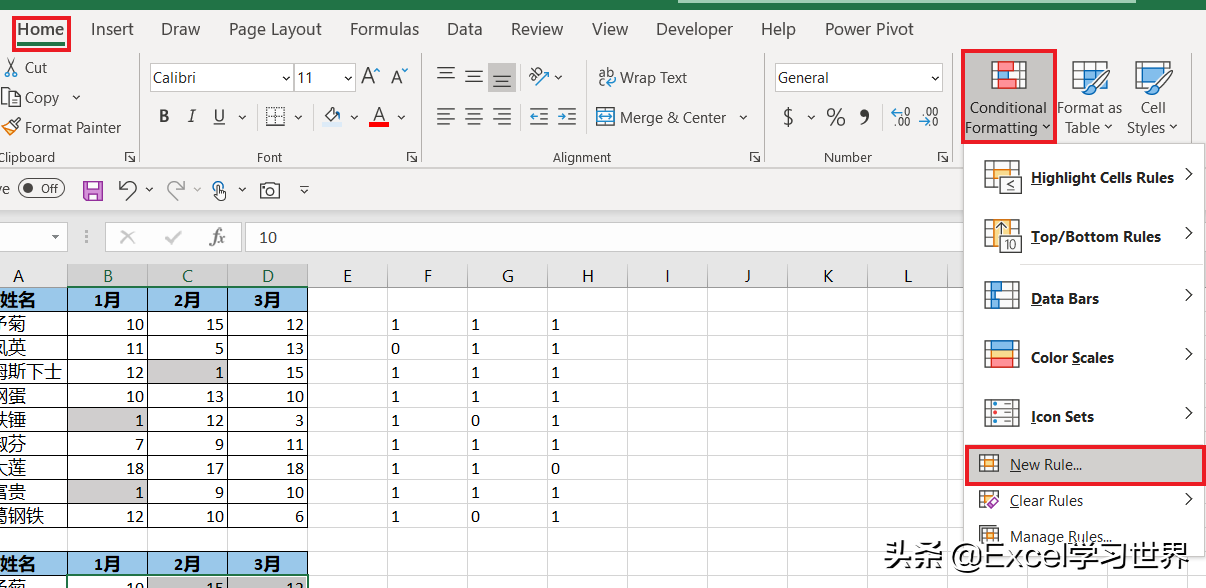Choose New Rule... from the menu

[1086, 464]
